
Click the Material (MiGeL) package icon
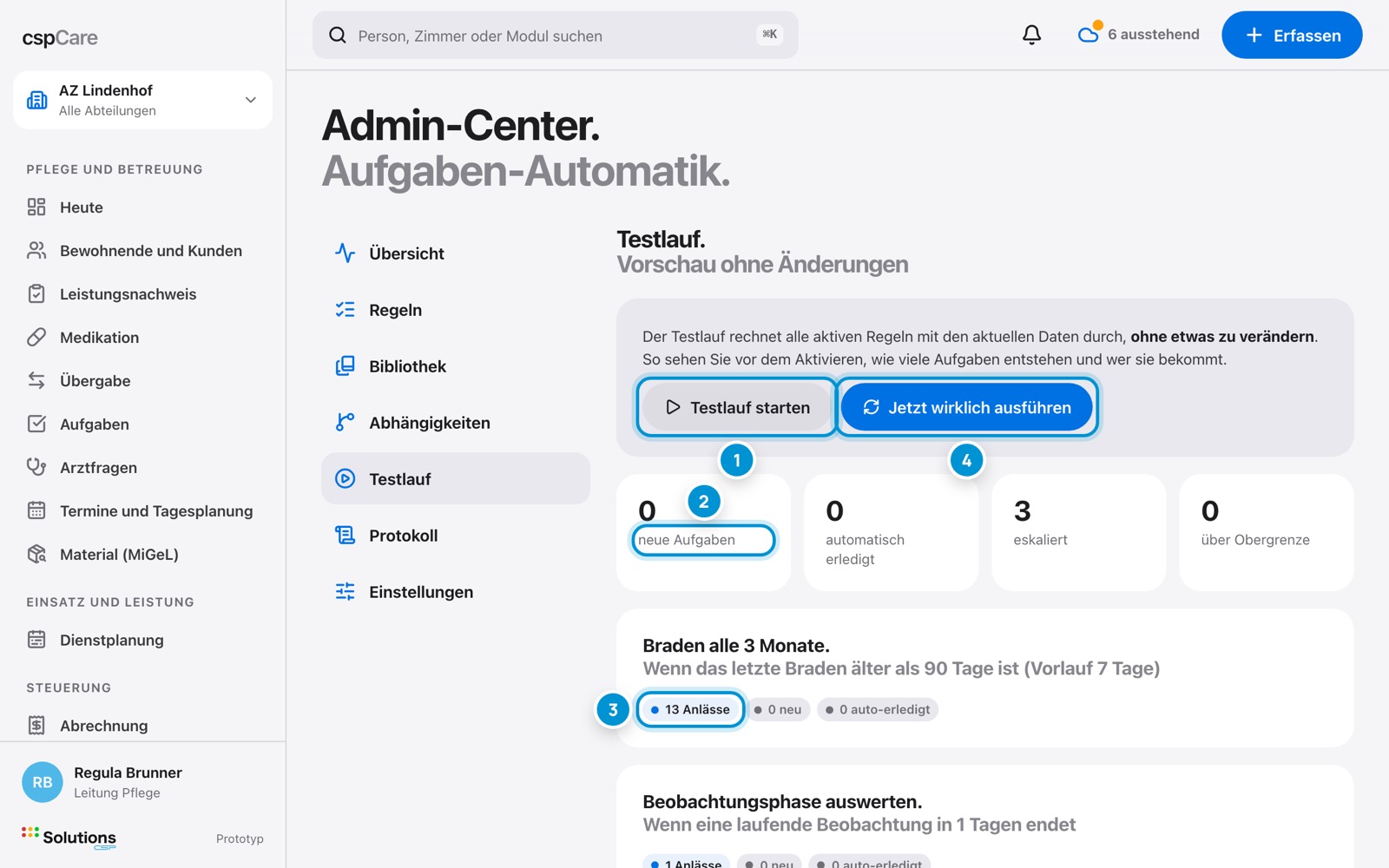[x=36, y=554]
